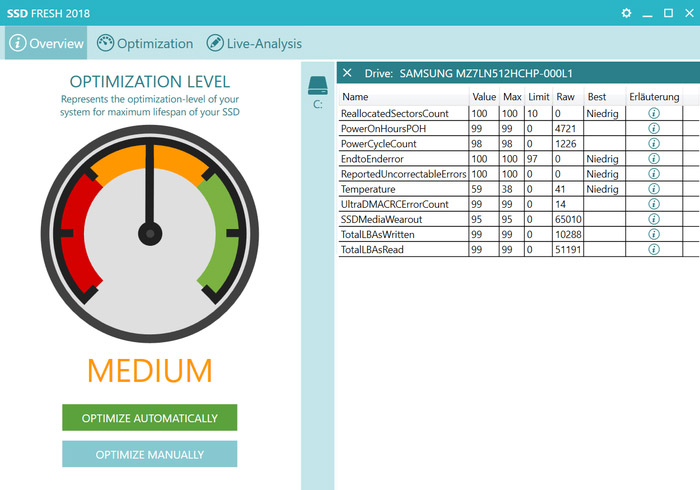Click the Erläuterung column header

point(654,96)
